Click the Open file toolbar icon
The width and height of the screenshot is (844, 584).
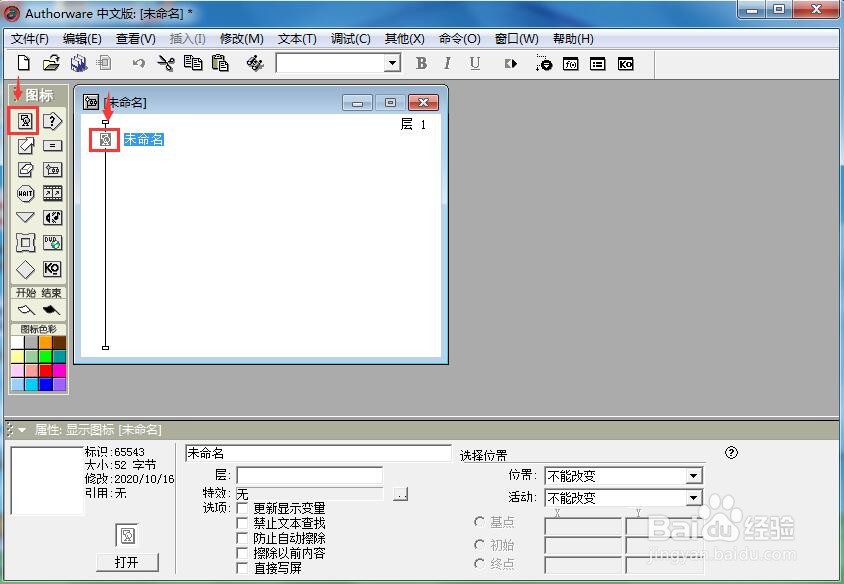pos(51,64)
